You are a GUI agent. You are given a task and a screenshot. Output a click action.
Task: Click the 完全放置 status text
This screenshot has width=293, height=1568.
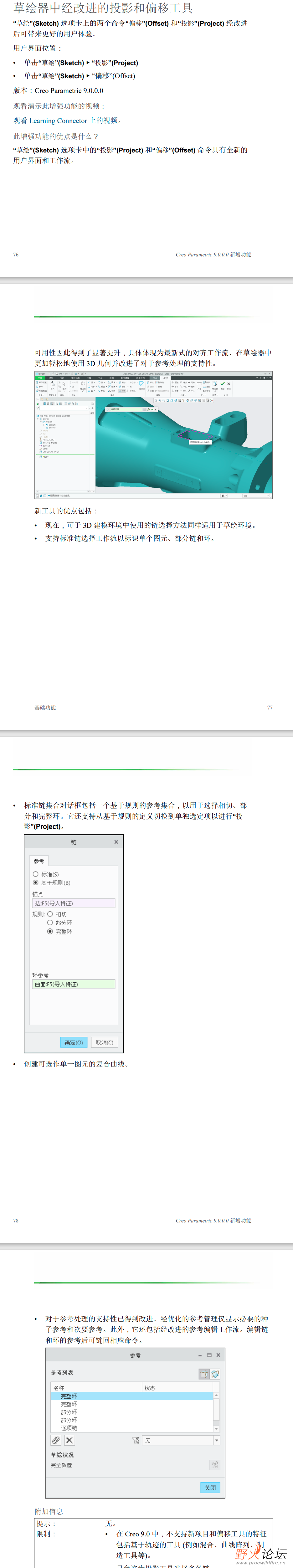coord(61,1465)
